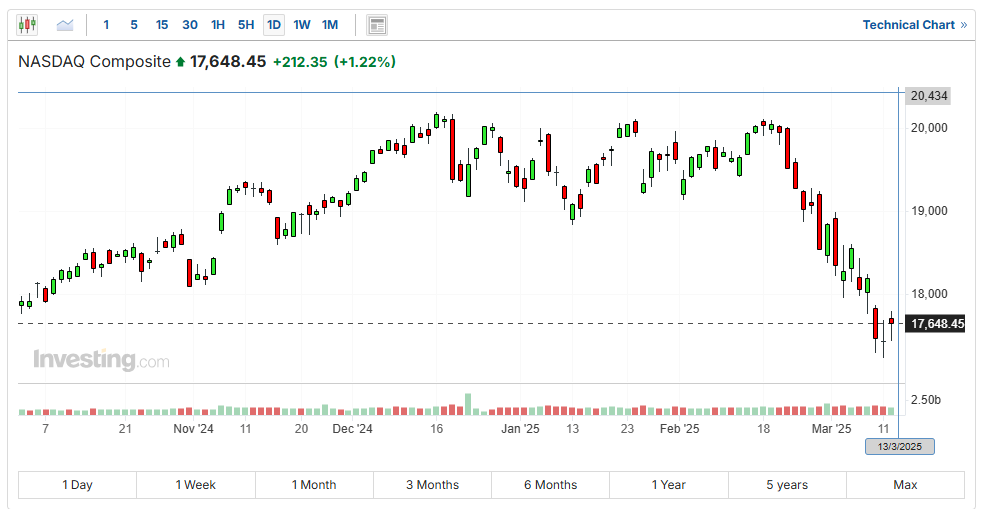Show the 1 Week range tab

[x=195, y=485]
